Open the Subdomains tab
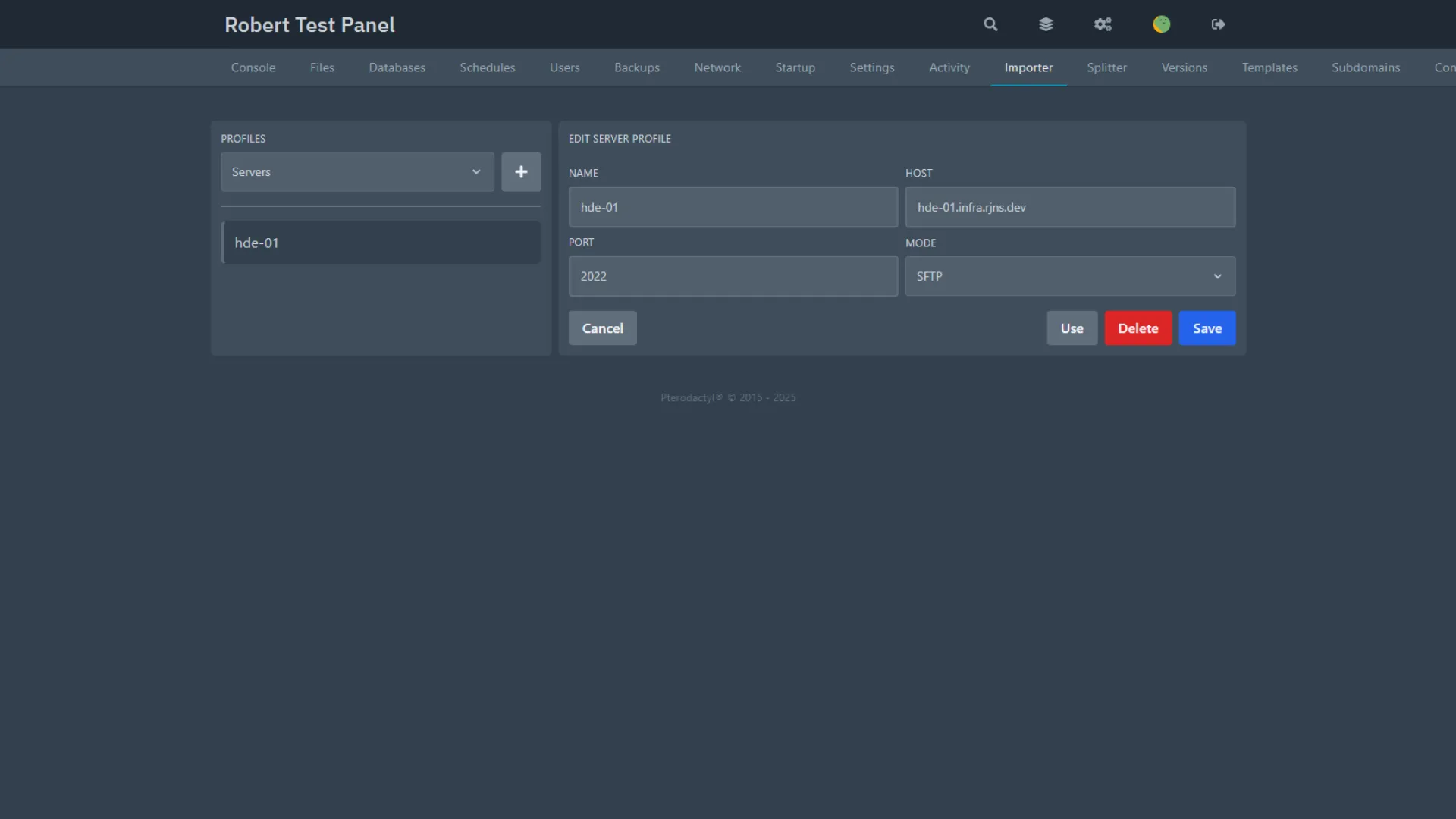This screenshot has height=819, width=1456. click(1365, 67)
